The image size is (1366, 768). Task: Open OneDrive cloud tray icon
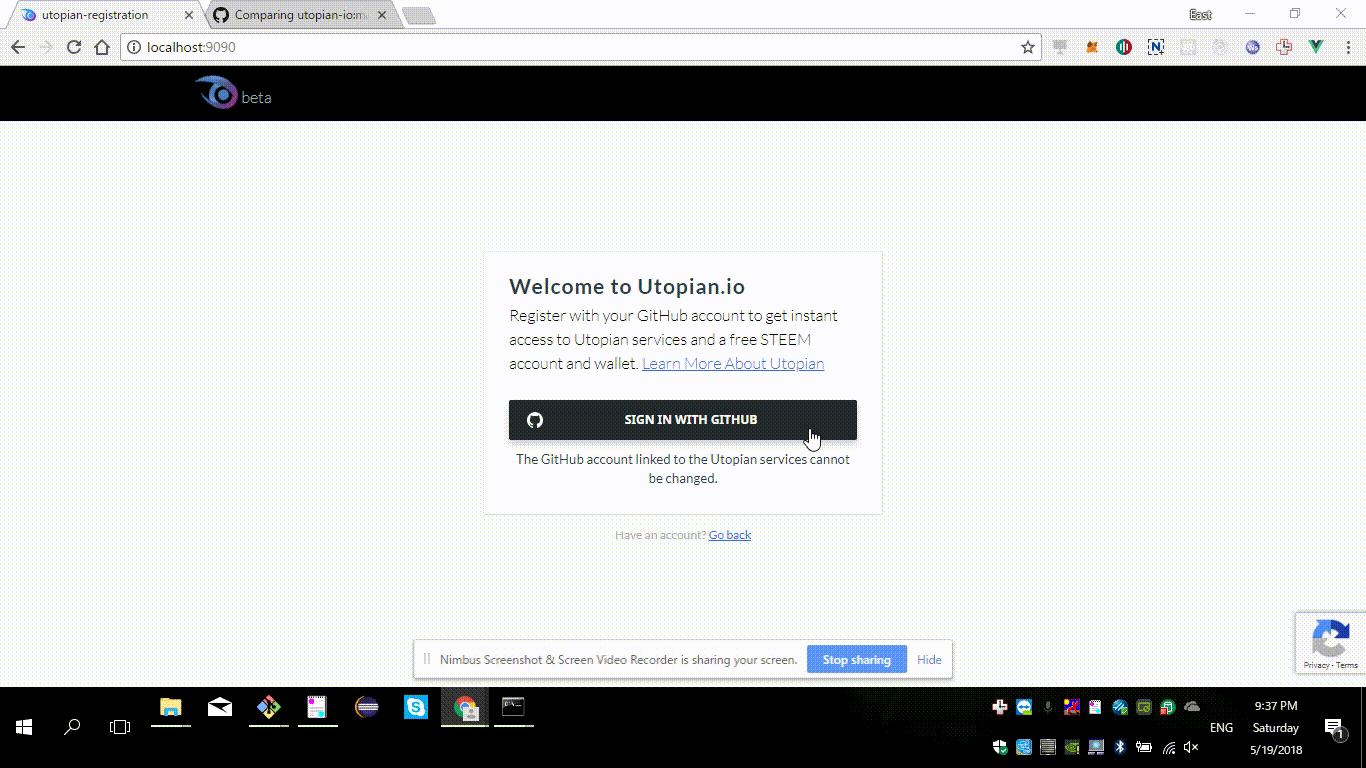[x=1192, y=707]
